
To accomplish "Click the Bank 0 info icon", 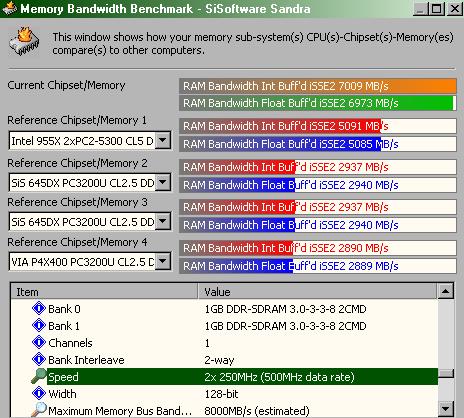I will (x=39, y=308).
